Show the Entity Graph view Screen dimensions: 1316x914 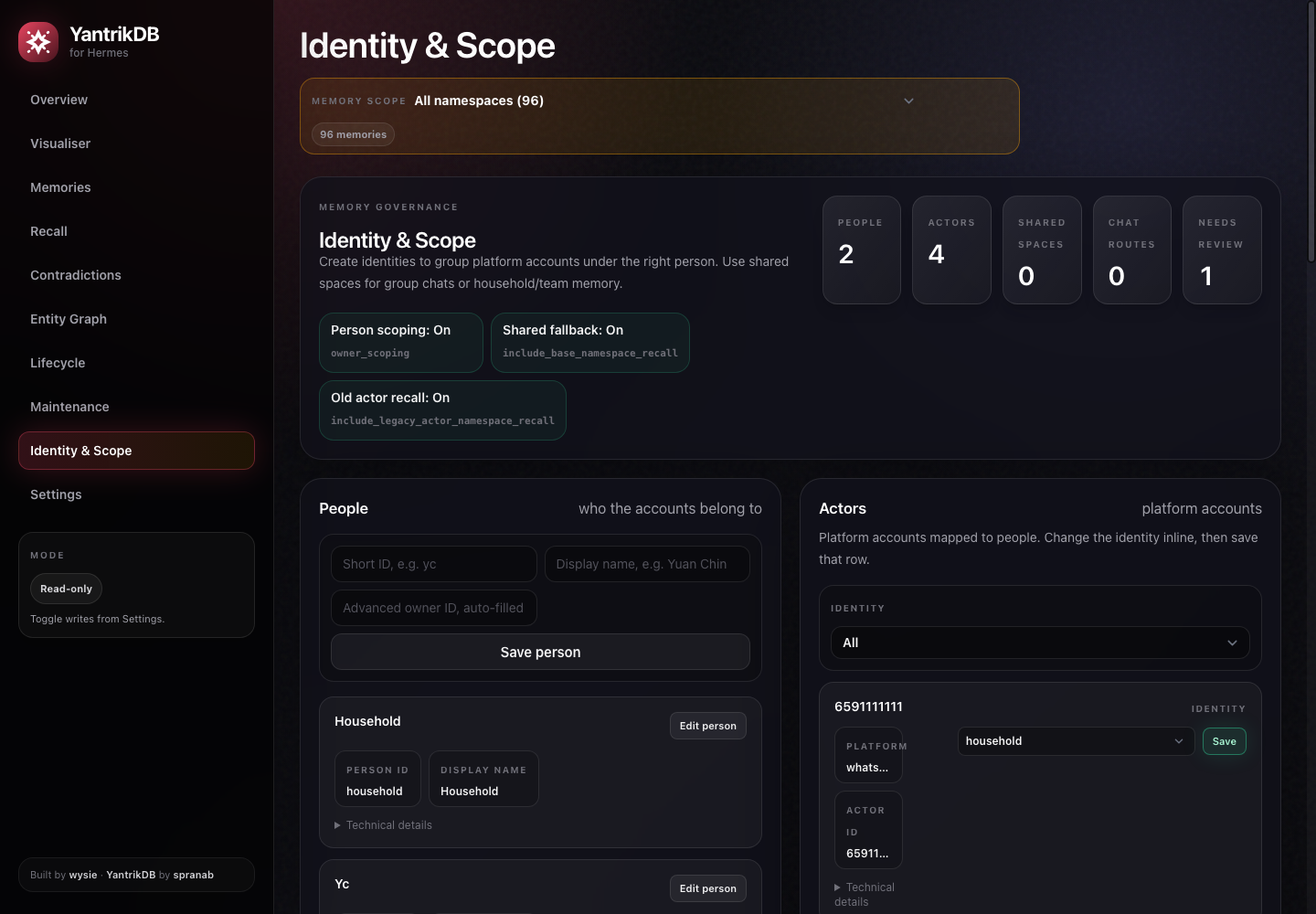pyautogui.click(x=136, y=319)
